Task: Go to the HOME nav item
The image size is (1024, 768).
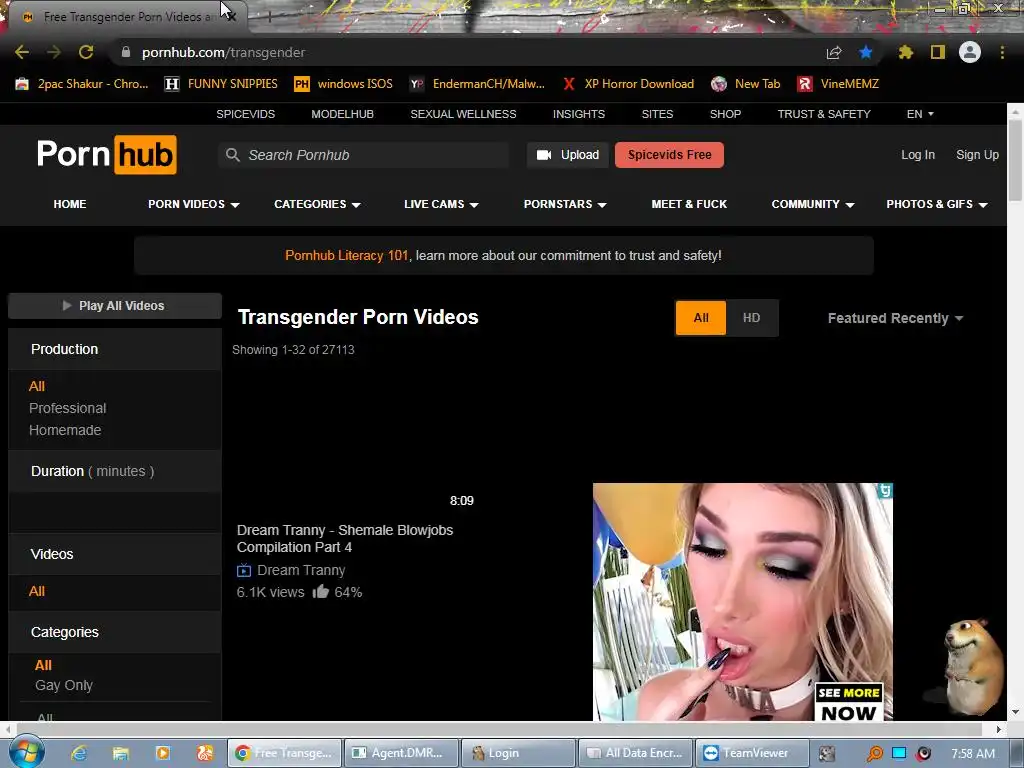Action: pyautogui.click(x=70, y=204)
